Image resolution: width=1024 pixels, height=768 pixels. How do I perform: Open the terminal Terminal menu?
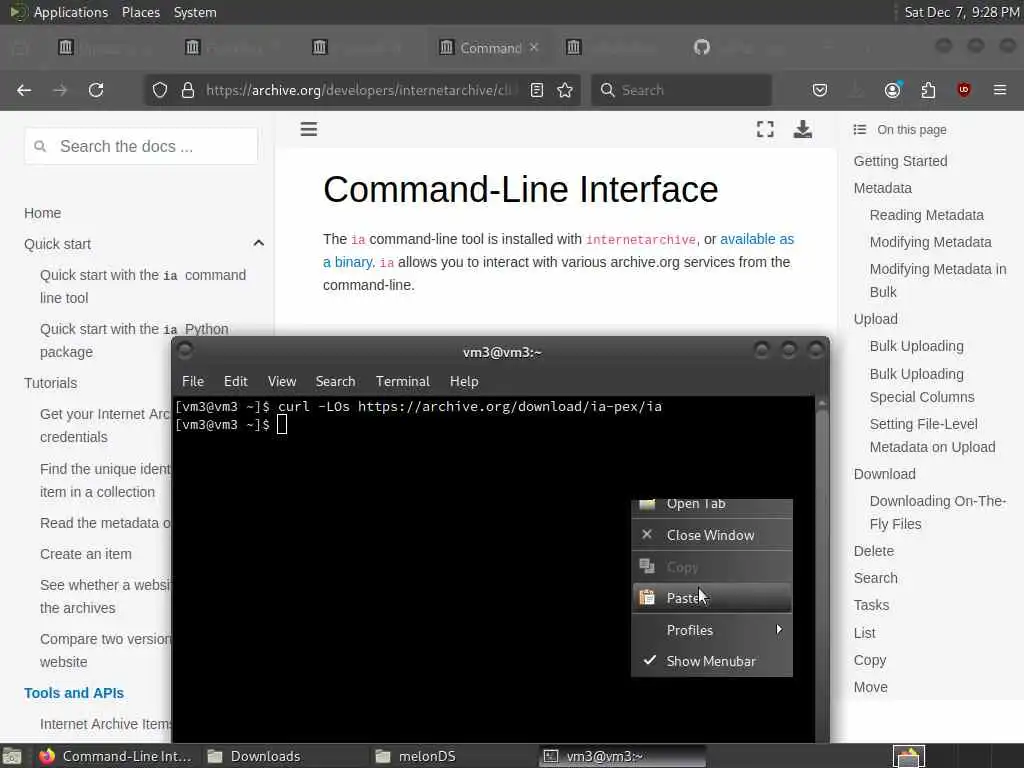(x=402, y=381)
